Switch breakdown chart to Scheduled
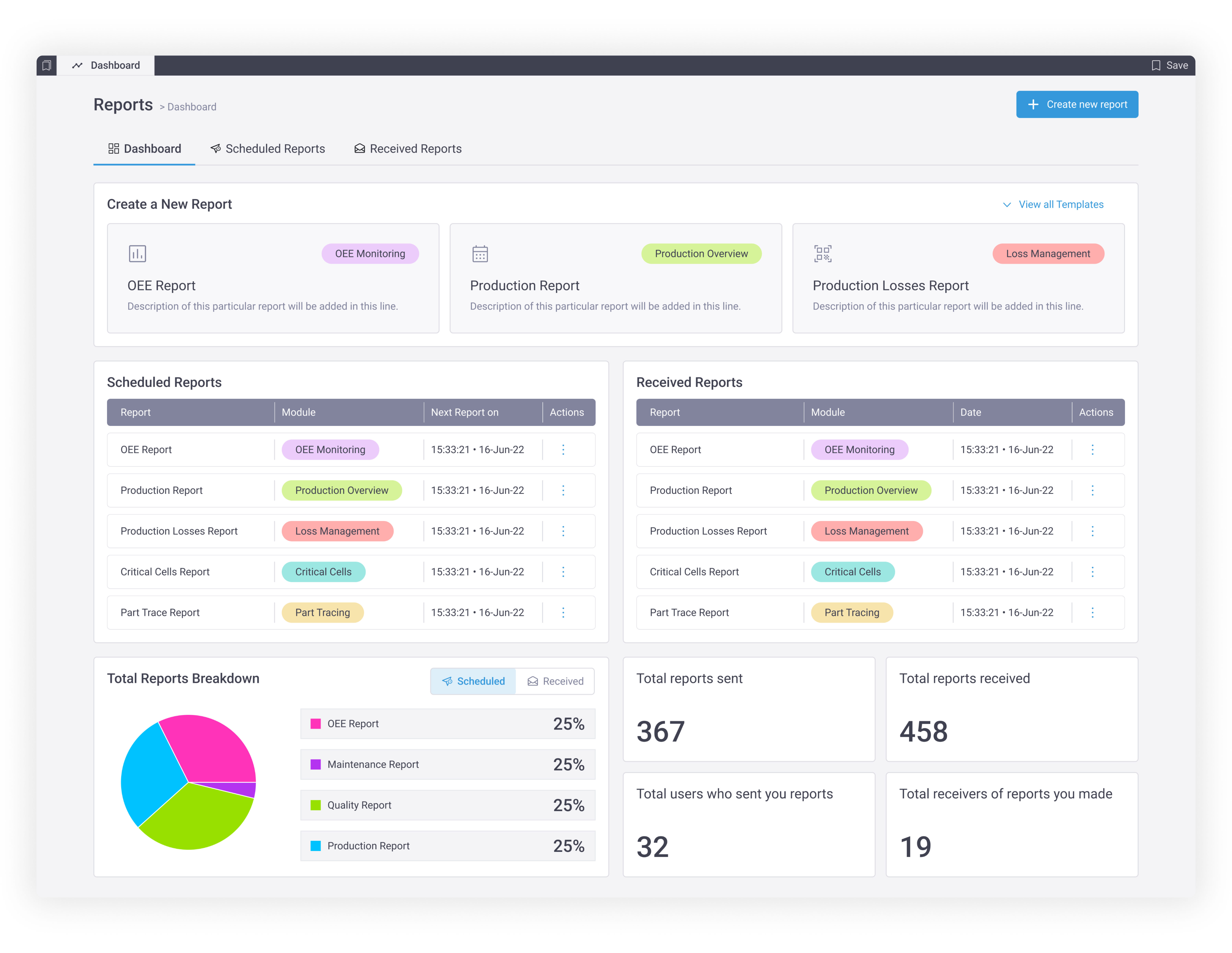The width and height of the screenshot is (1232, 953). coord(473,681)
